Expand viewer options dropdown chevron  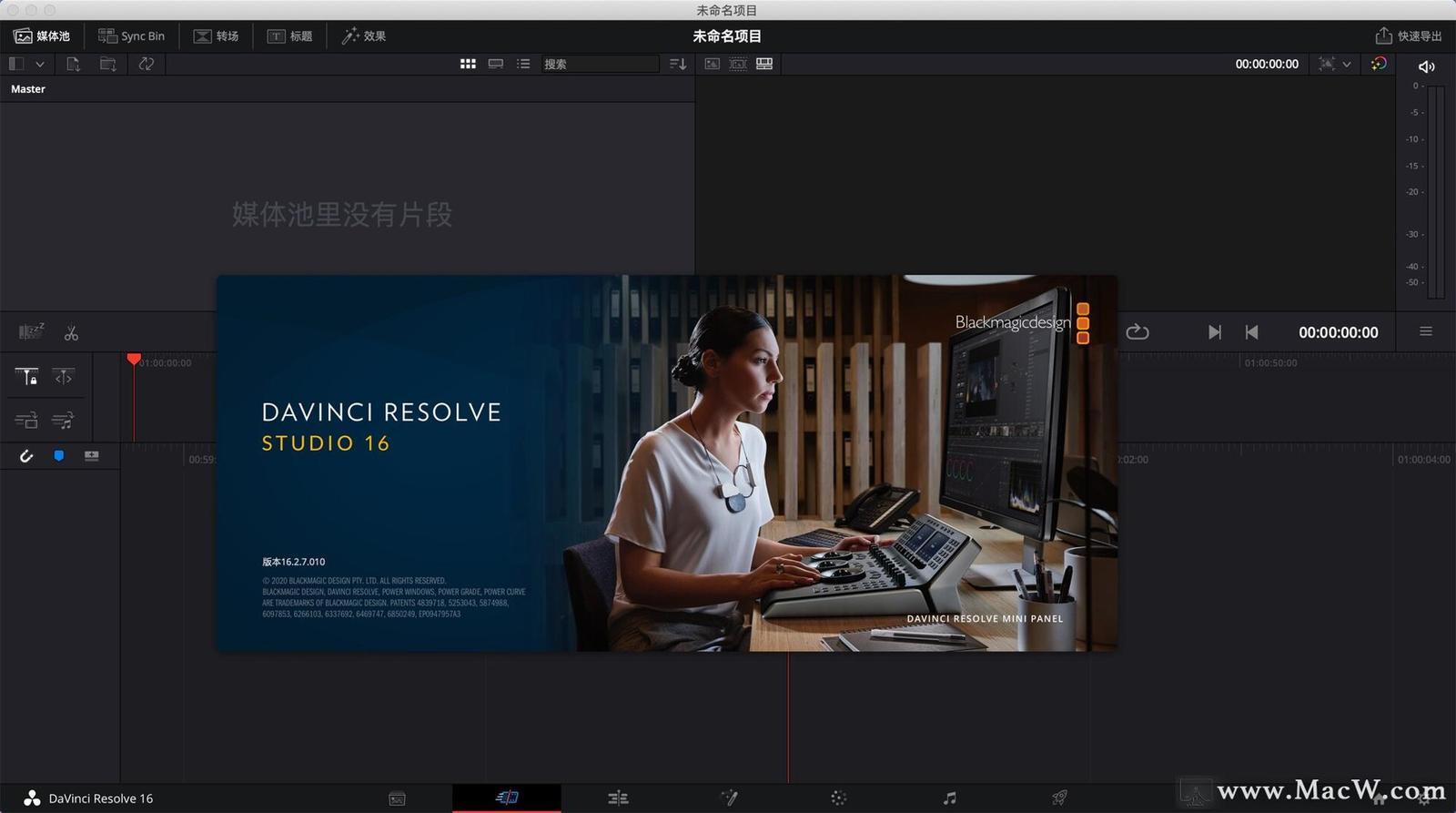pyautogui.click(x=1347, y=64)
